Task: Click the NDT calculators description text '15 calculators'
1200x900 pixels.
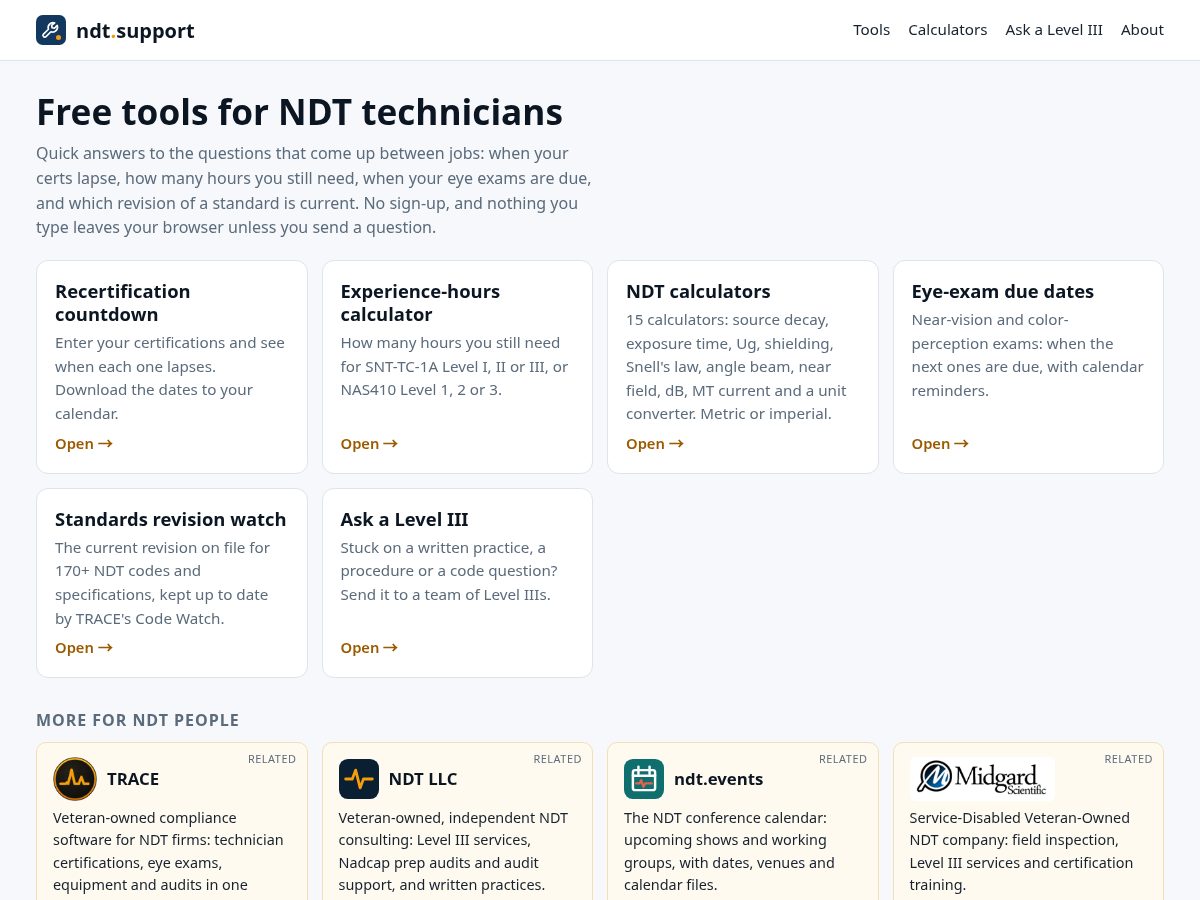Action: (737, 367)
